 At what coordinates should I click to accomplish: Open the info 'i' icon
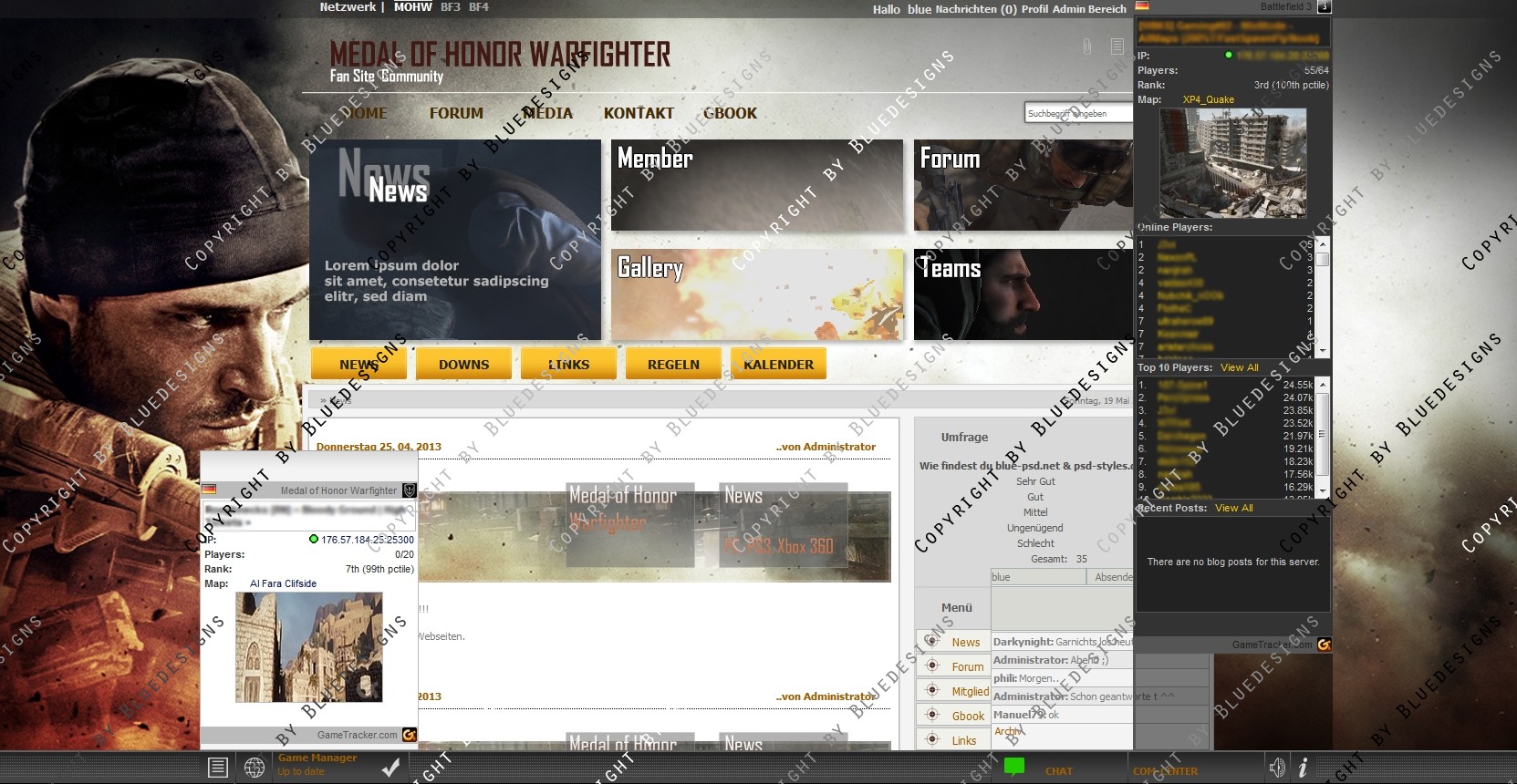click(x=1303, y=768)
